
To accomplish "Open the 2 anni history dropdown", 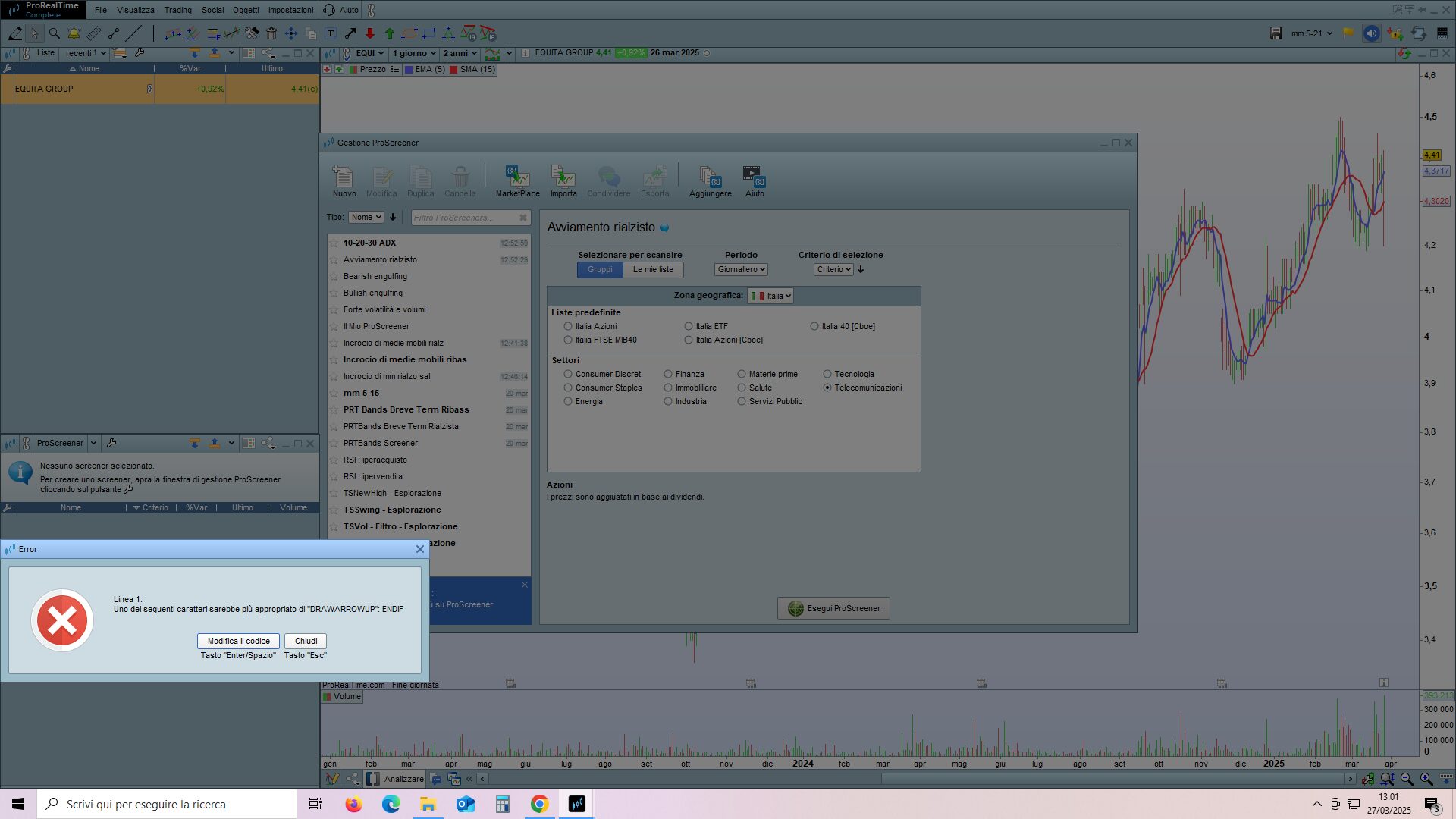I will [460, 53].
